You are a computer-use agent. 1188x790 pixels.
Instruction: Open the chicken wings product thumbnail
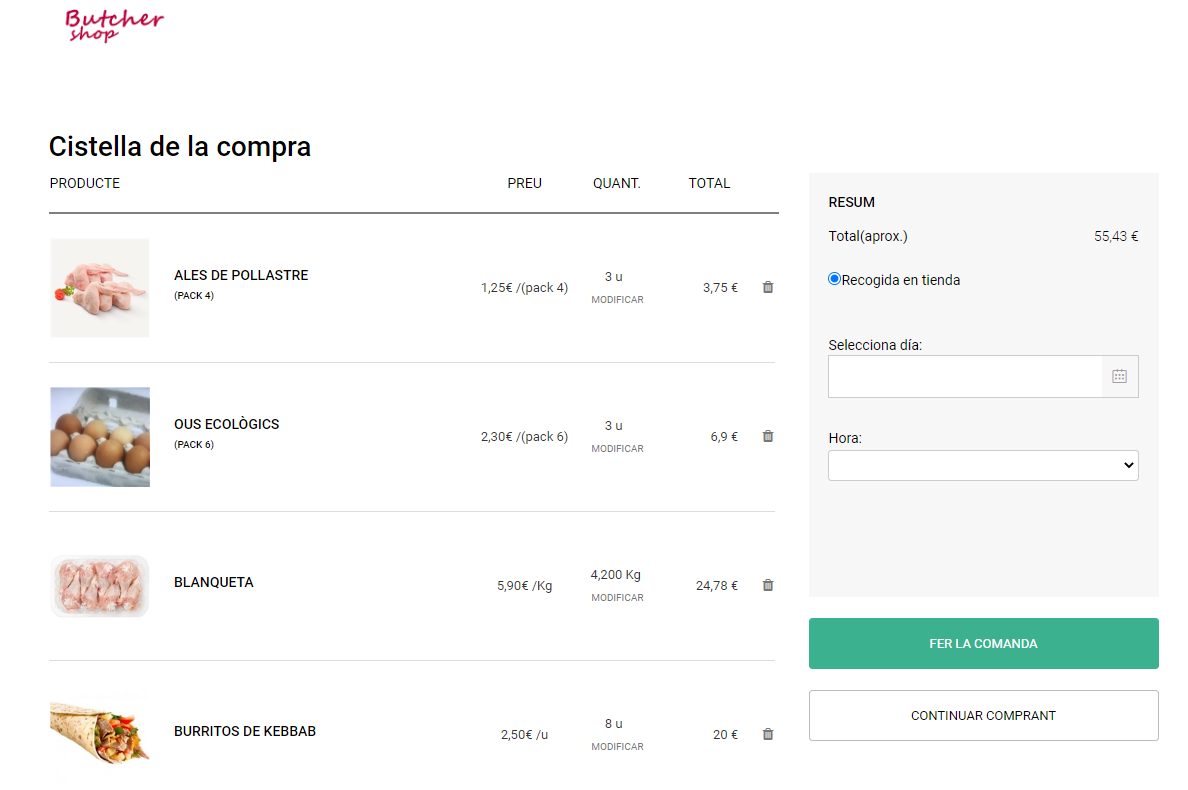click(100, 288)
